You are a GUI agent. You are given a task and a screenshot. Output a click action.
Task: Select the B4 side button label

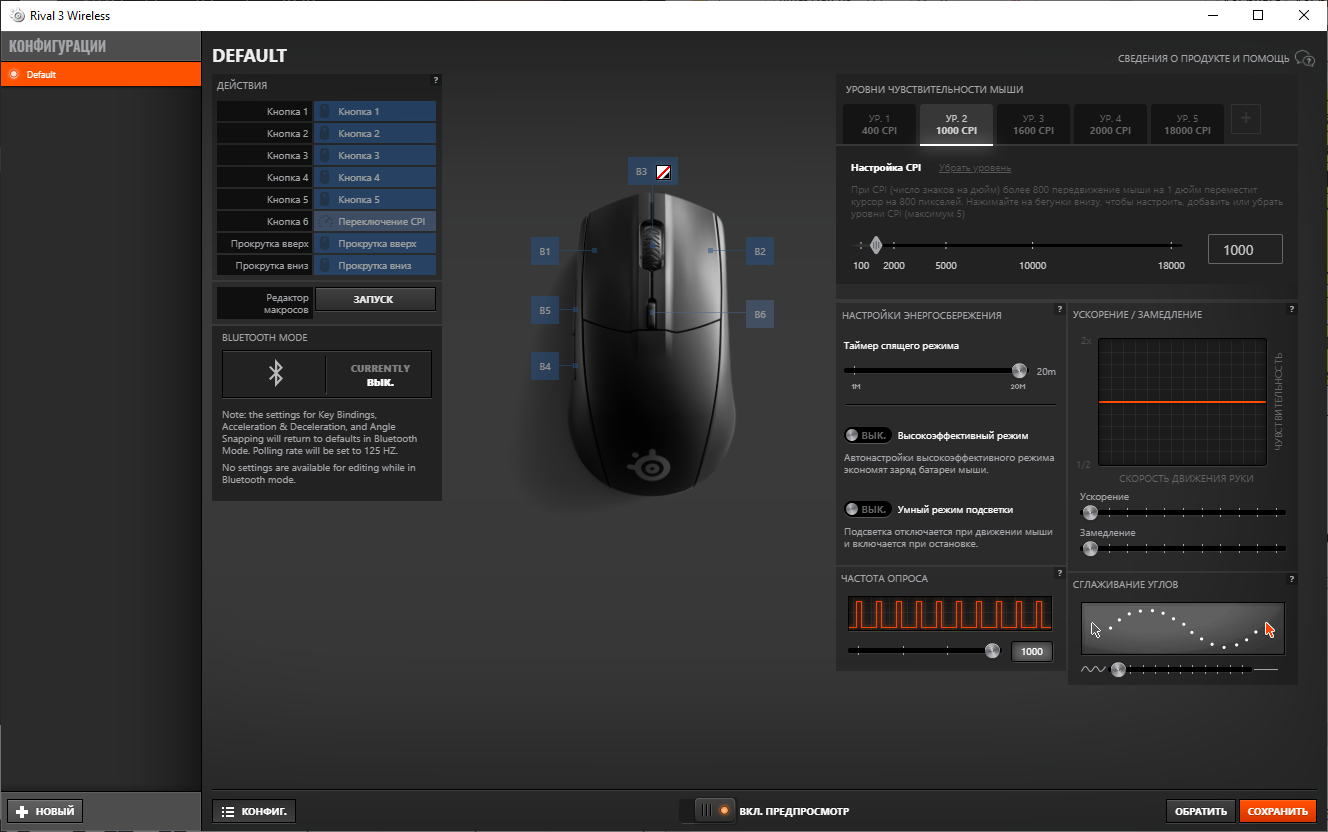click(x=545, y=367)
